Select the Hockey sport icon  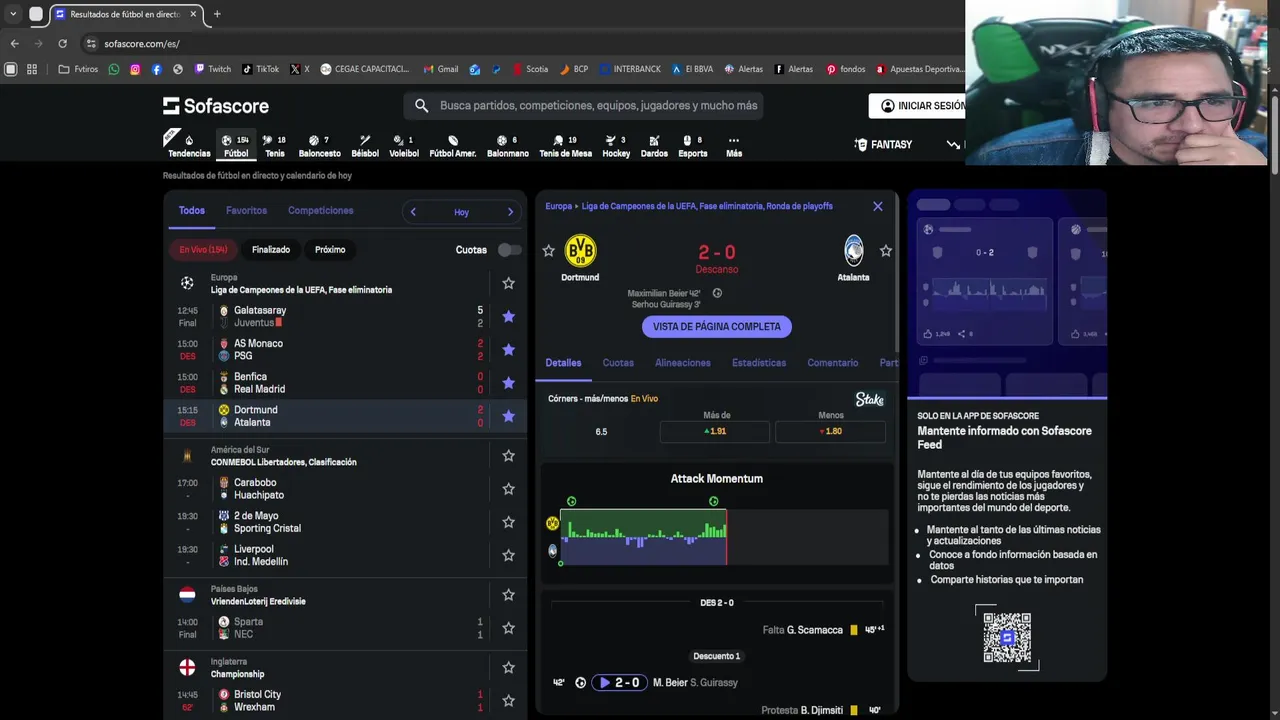tap(616, 145)
